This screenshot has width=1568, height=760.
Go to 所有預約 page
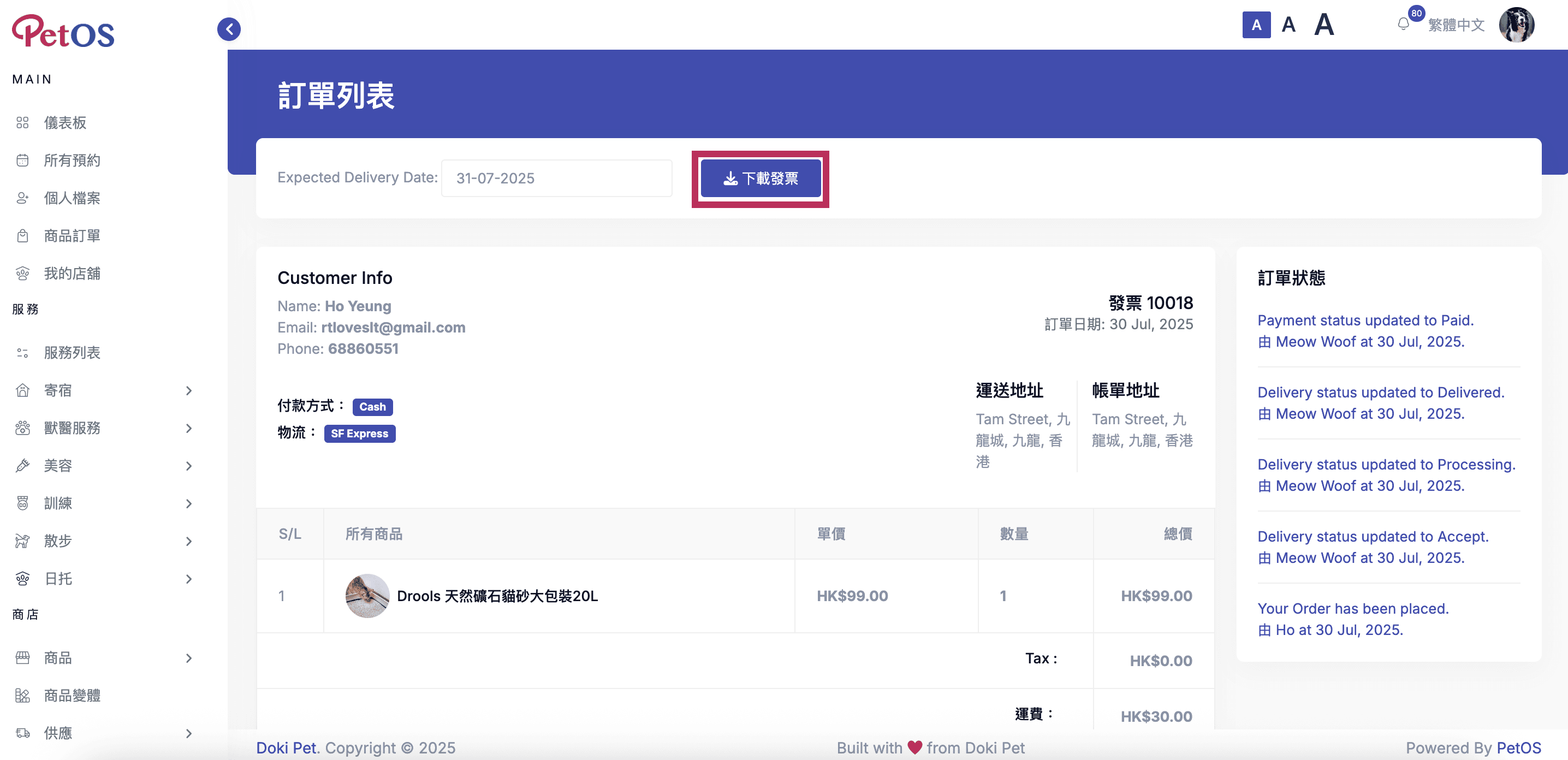[x=72, y=161]
